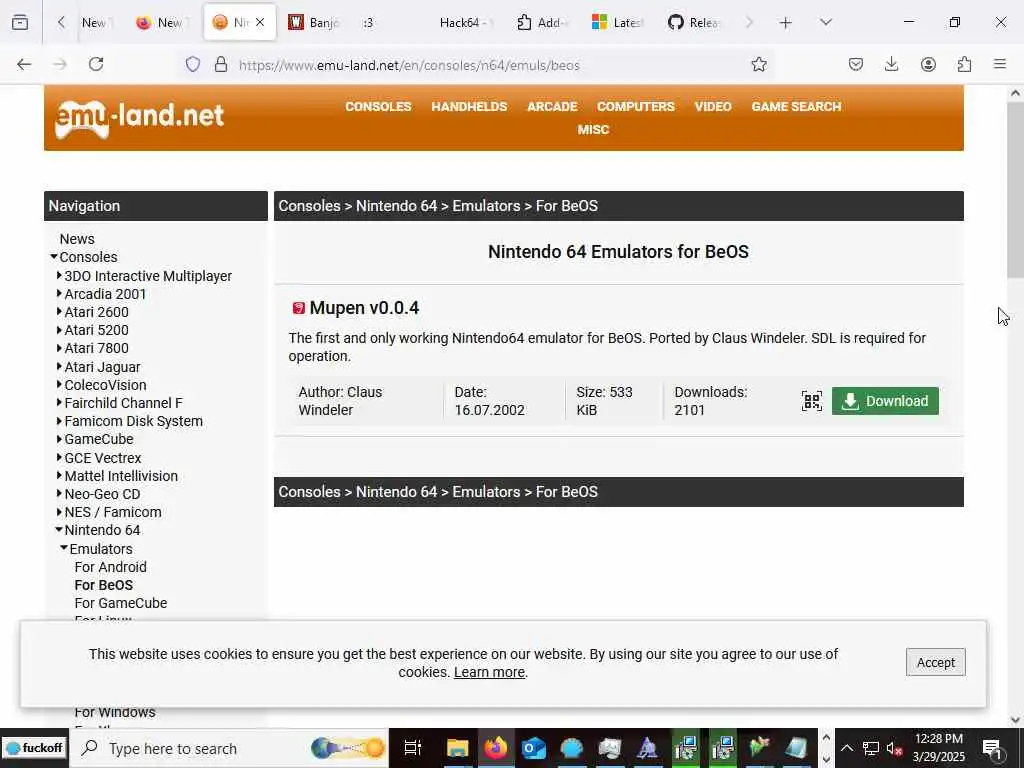1024x768 pixels.
Task: Open the MISC menu item
Action: point(593,129)
